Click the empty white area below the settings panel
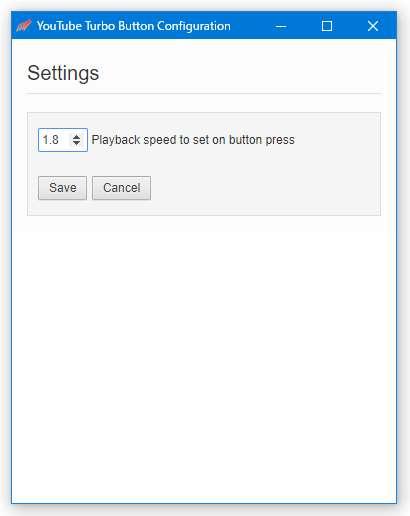The height and width of the screenshot is (516, 410). (204, 367)
